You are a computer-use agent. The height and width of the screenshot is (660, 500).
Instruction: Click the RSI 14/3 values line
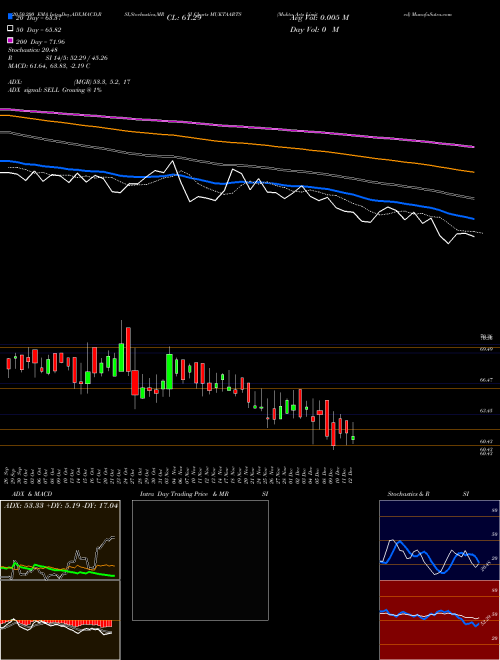(x=58, y=58)
